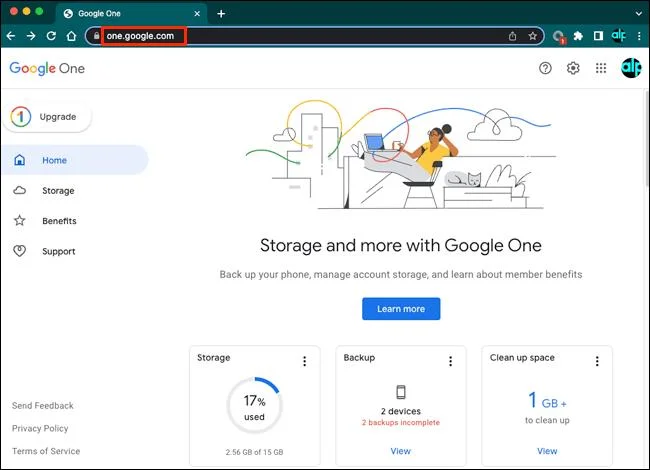Click the 17% used storage ring
This screenshot has width=650, height=470.
coord(255,405)
